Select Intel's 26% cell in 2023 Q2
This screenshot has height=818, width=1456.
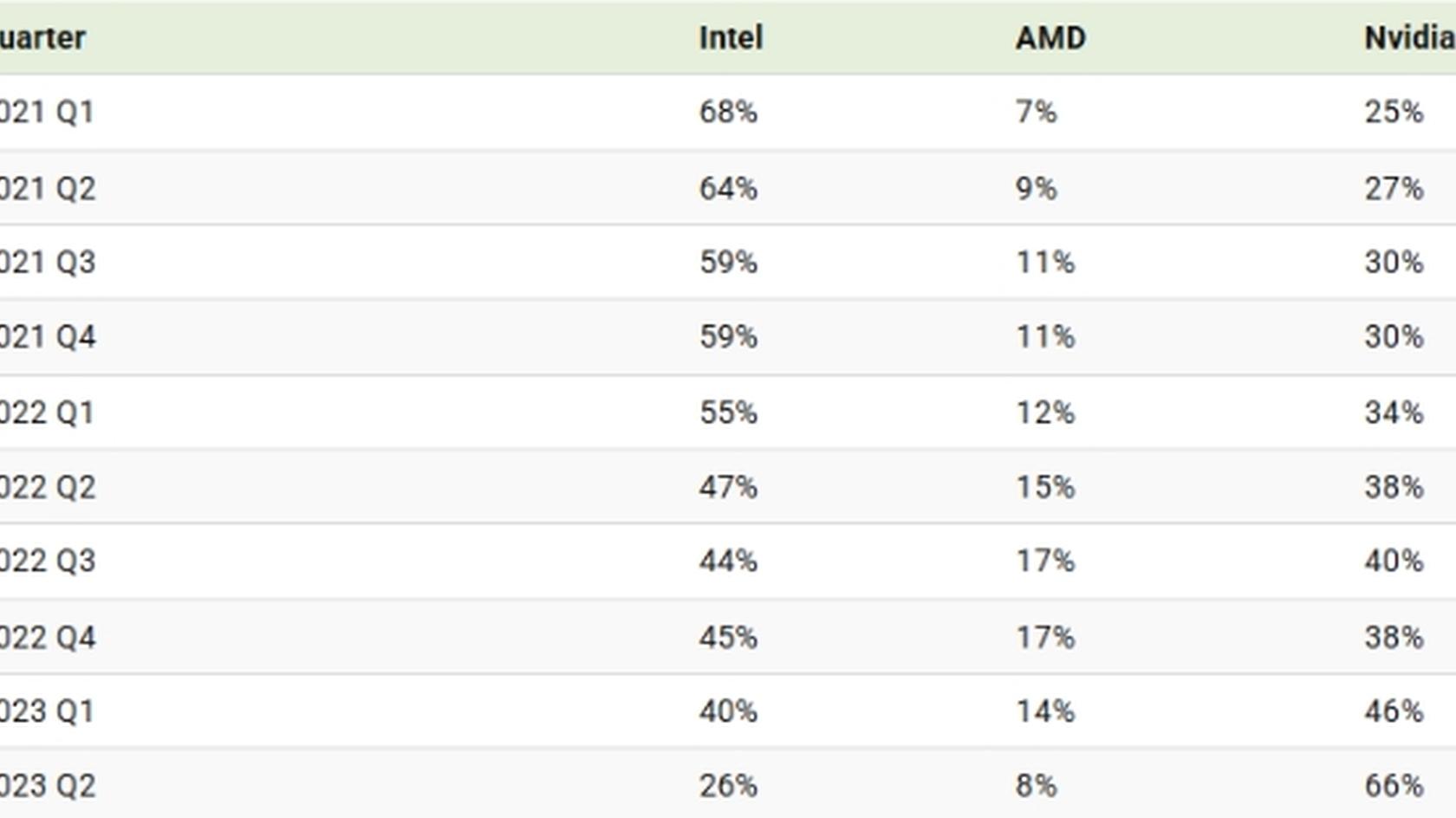click(728, 786)
